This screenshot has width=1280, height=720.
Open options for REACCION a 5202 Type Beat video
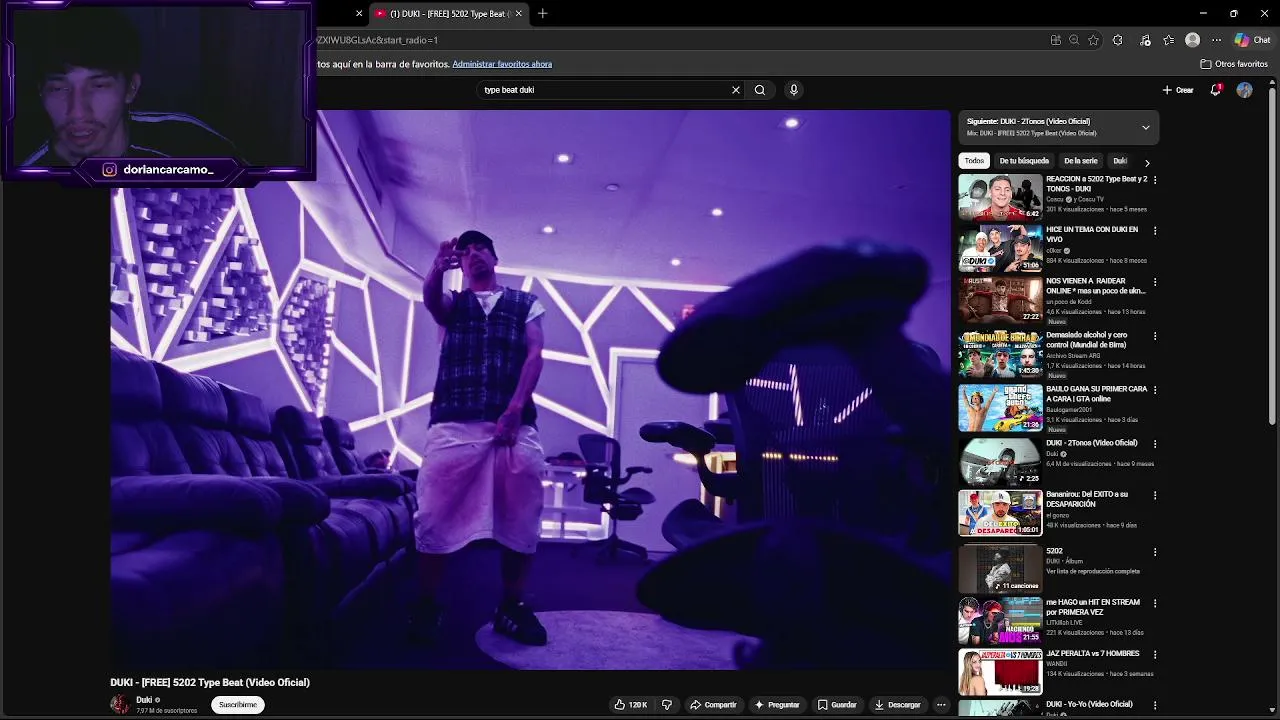1155,180
